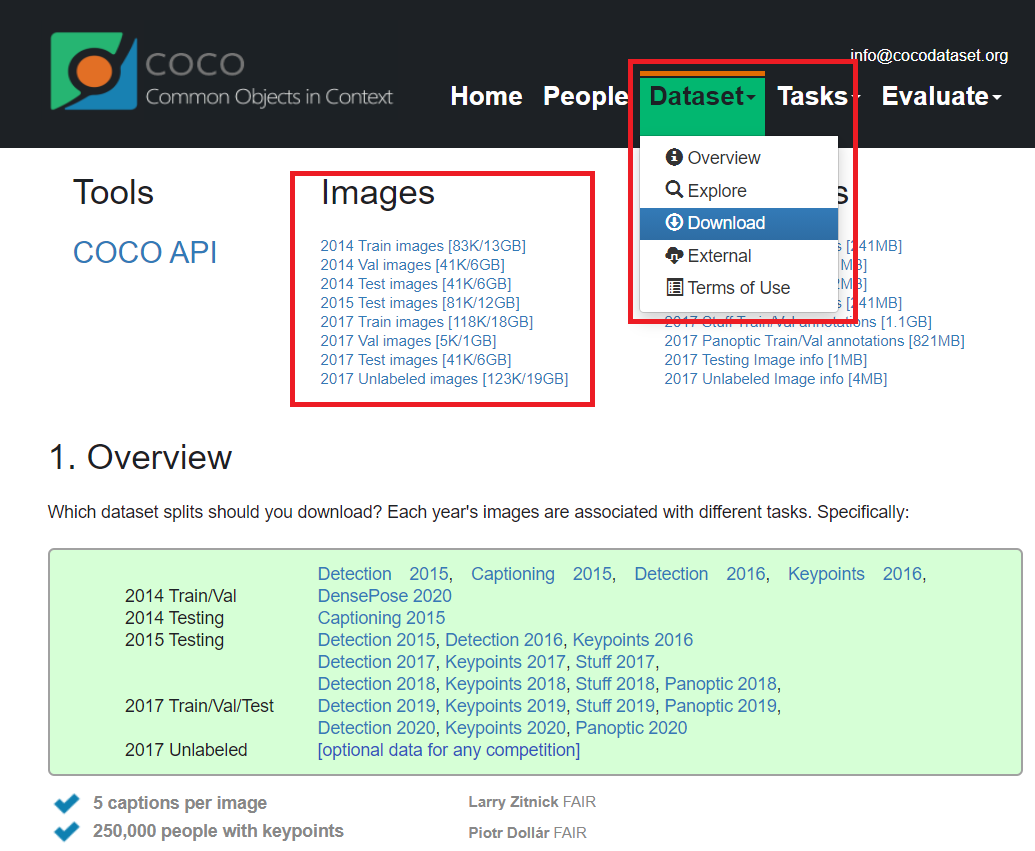Download 2014 Train images [83K/13GB]
Image resolution: width=1035 pixels, height=851 pixels.
[423, 246]
